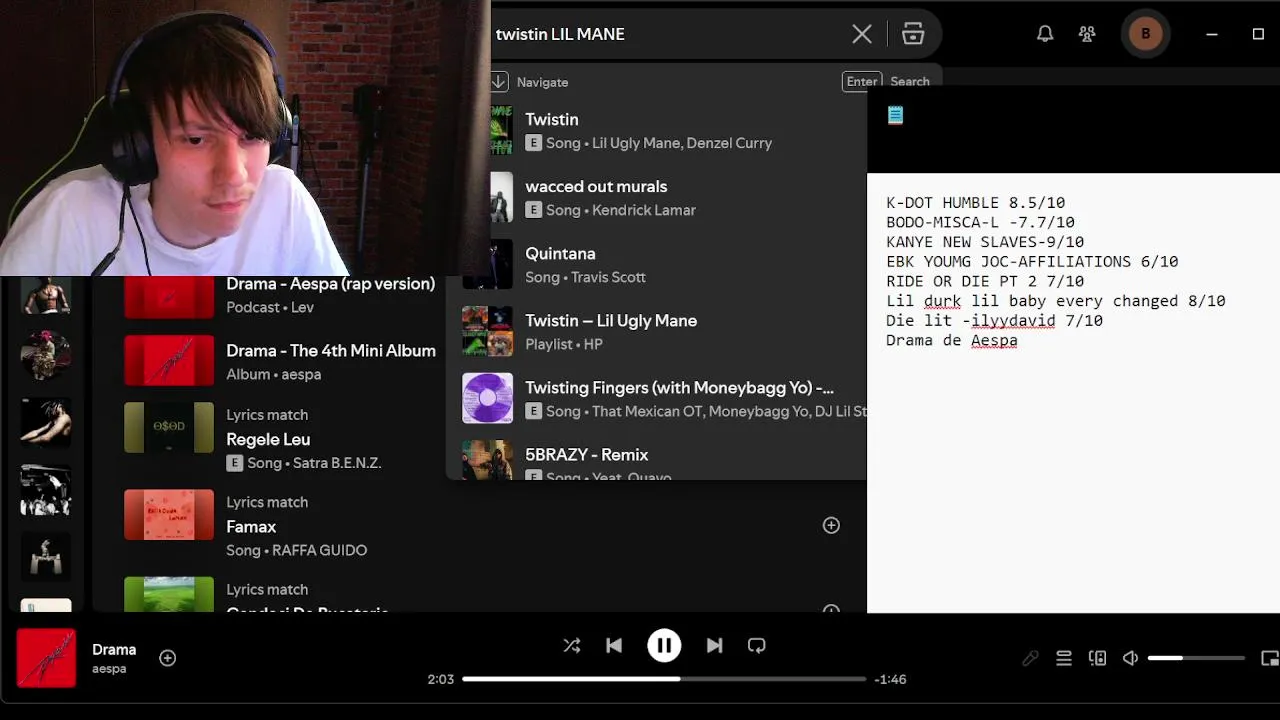Open artist aespa in now playing bar
Screen dimensions: 1280x720
coord(109,669)
